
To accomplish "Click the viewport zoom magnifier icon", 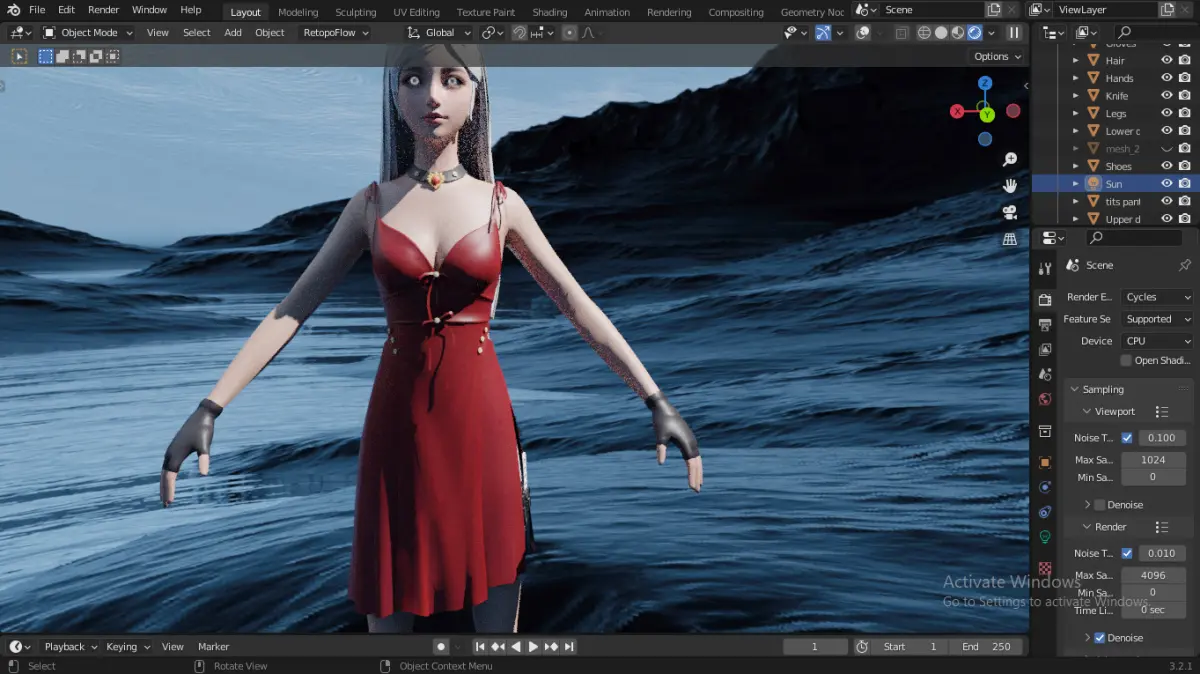I will click(1010, 160).
